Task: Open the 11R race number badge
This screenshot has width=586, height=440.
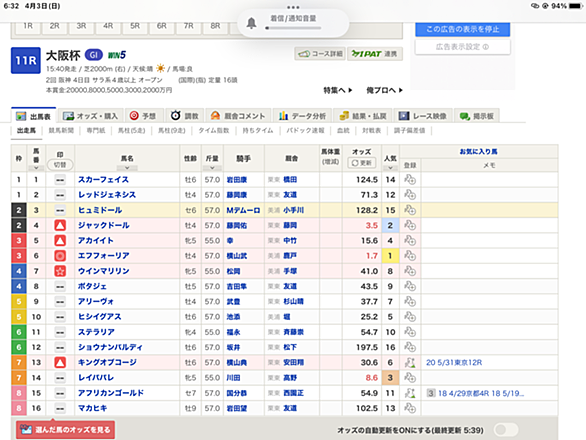Action: click(25, 60)
